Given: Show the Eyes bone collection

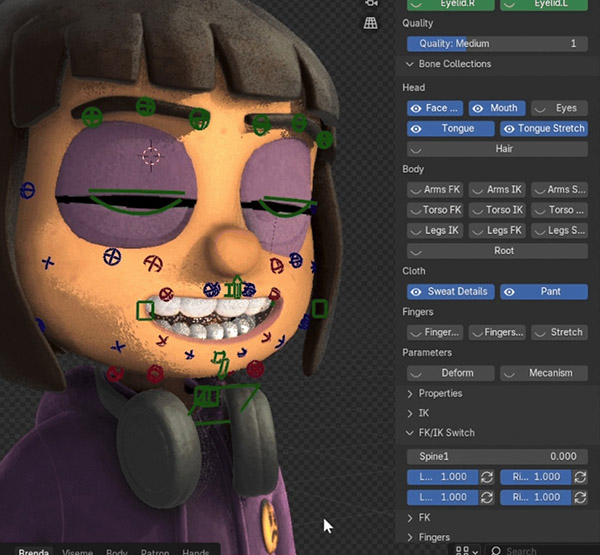Looking at the screenshot, I should (558, 108).
